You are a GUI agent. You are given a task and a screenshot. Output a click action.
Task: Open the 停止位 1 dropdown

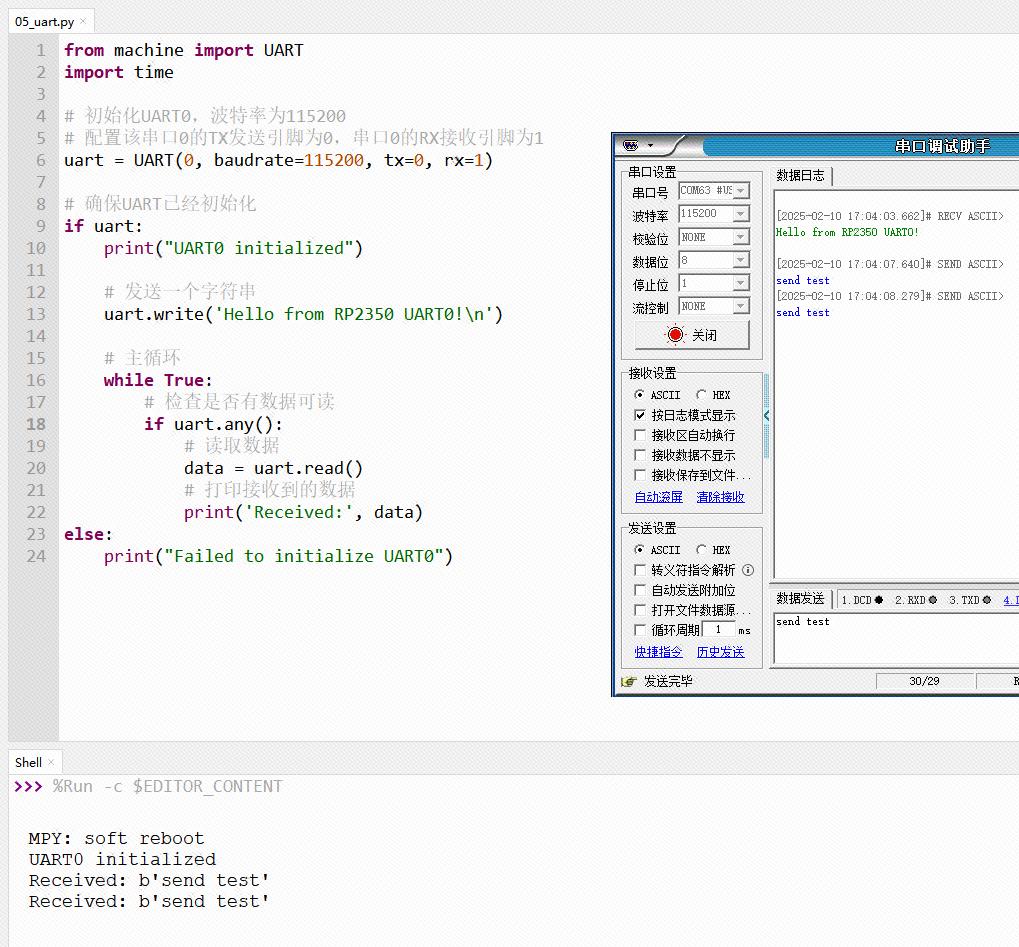(x=741, y=283)
